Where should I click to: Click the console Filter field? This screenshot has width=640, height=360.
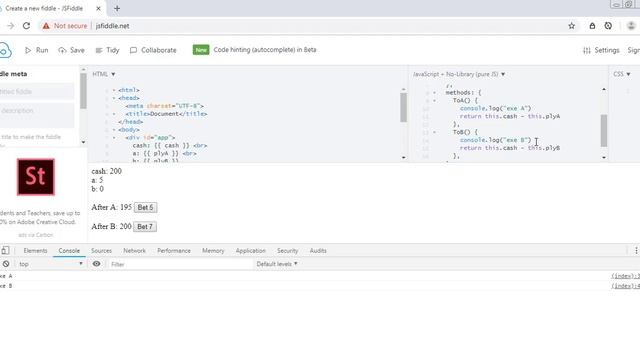[x=180, y=264]
